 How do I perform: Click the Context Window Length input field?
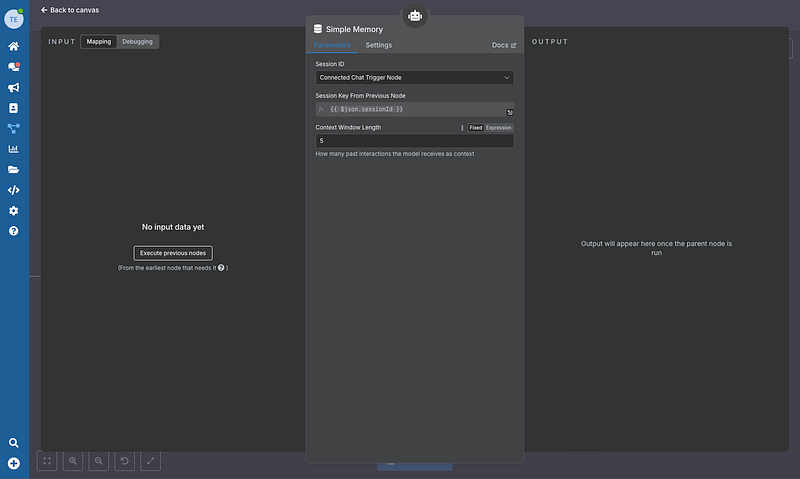[414, 141]
